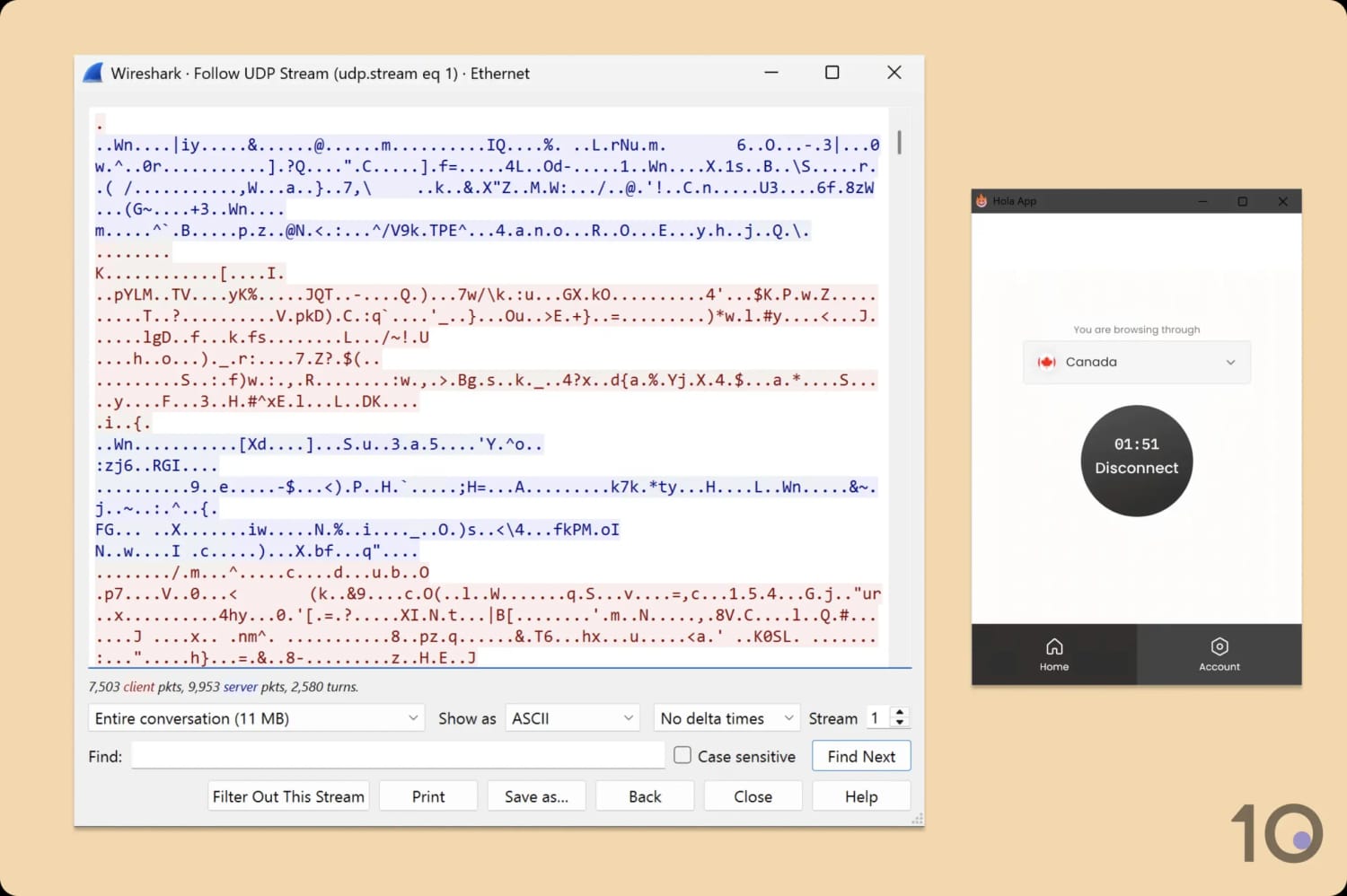Screen dimensions: 1347x896
Task: Increment the Stream number stepper
Action: [900, 712]
